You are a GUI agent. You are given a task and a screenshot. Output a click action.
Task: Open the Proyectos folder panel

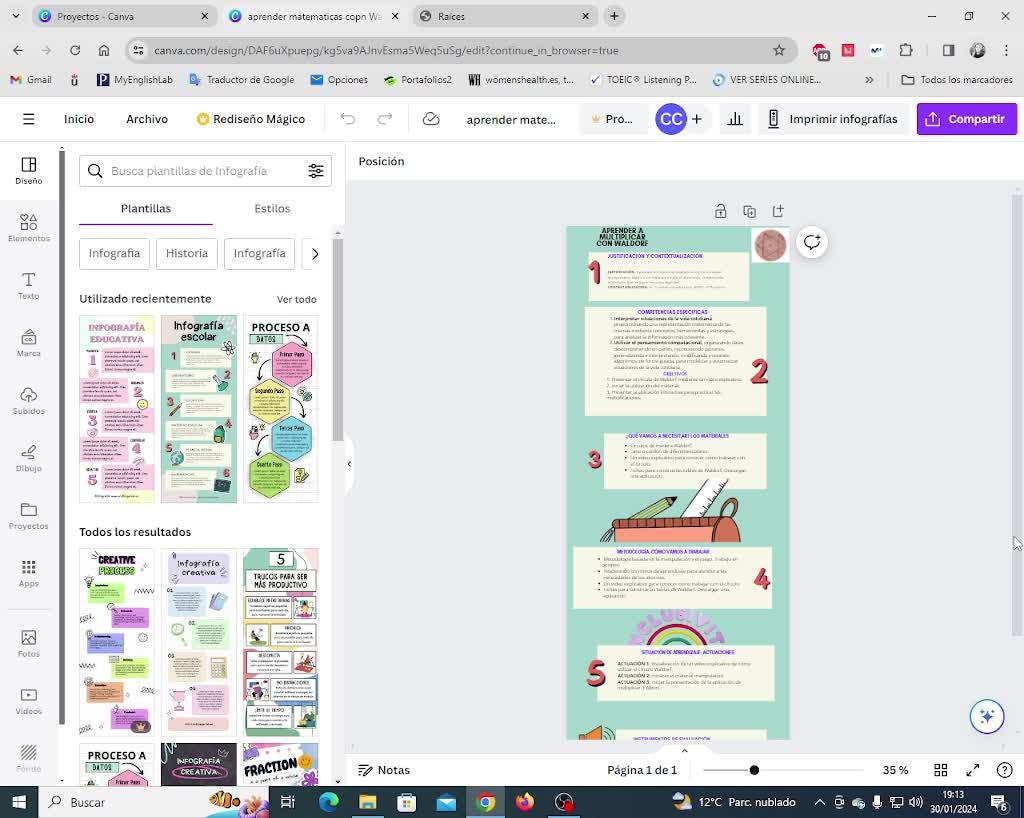click(x=29, y=516)
